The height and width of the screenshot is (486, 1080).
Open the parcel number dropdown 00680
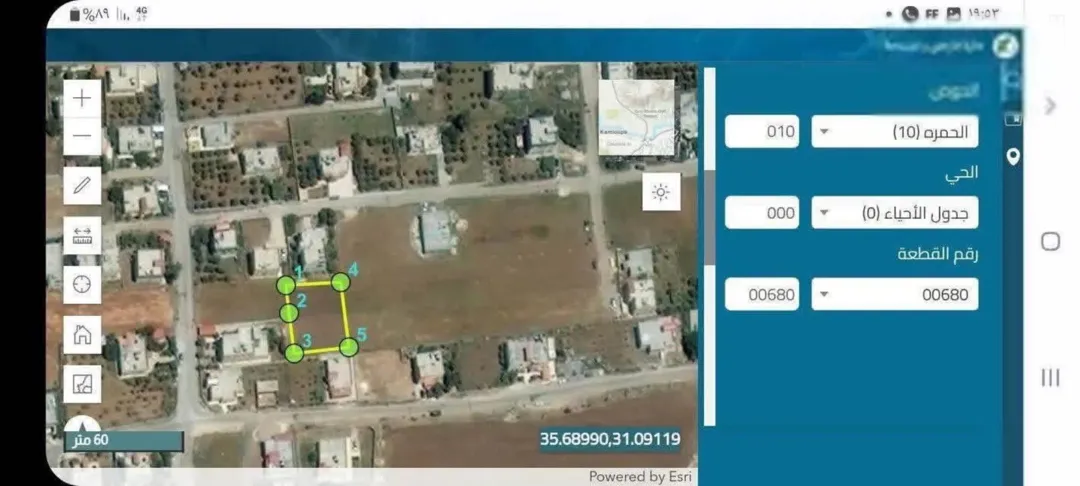895,295
